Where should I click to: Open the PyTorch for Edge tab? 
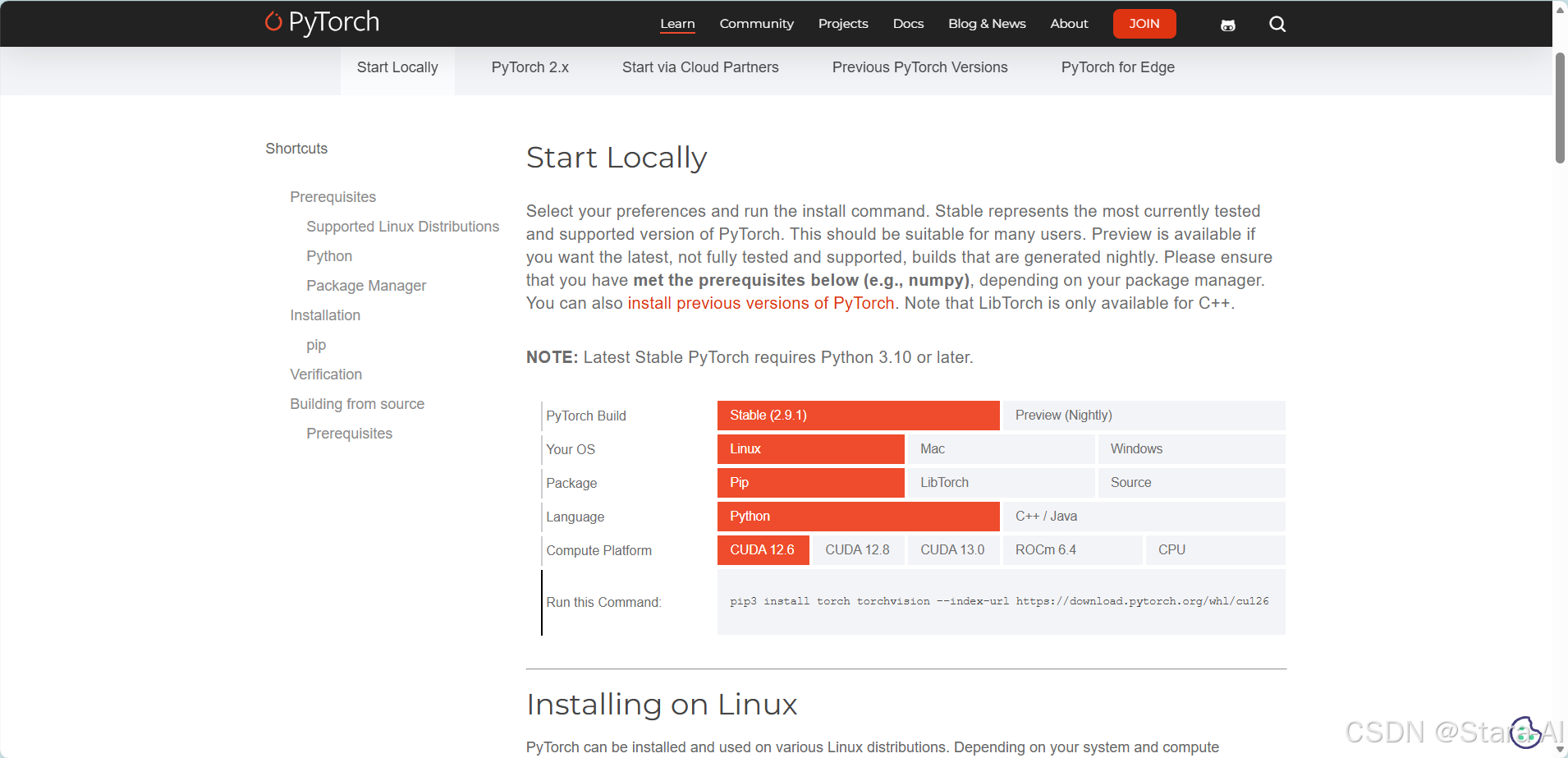(x=1117, y=68)
